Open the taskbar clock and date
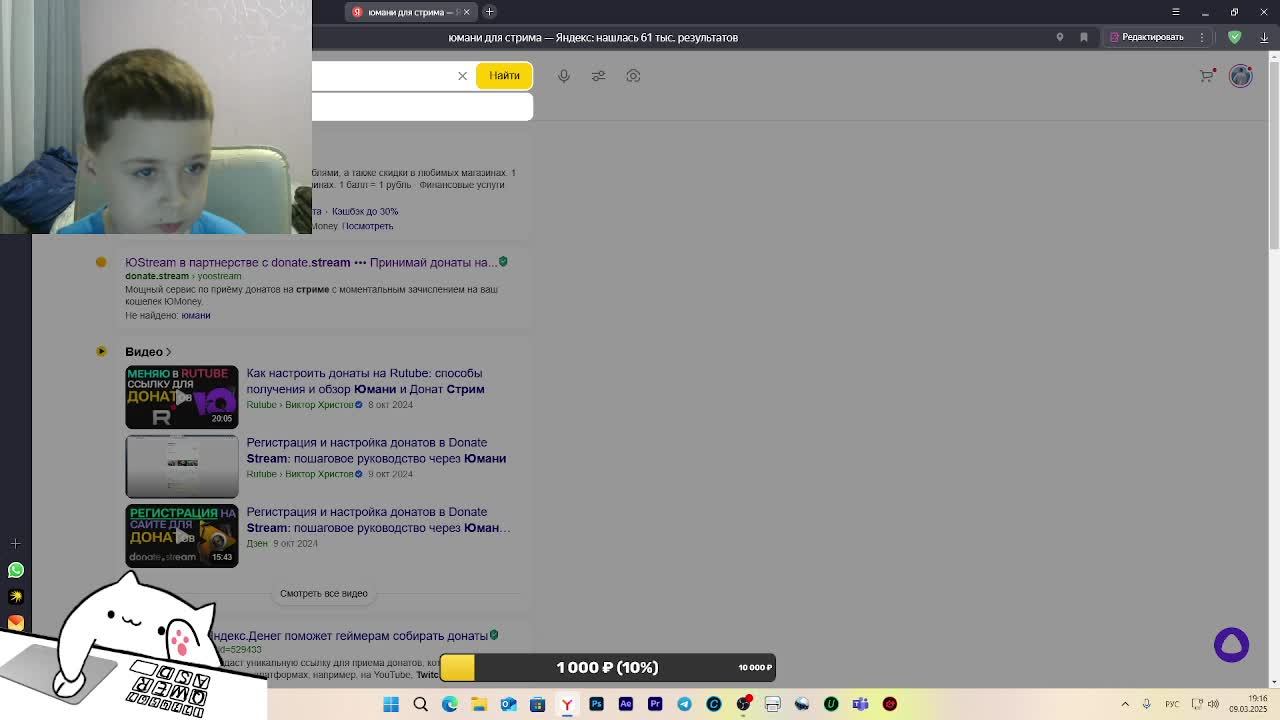The image size is (1280, 720). [x=1247, y=704]
